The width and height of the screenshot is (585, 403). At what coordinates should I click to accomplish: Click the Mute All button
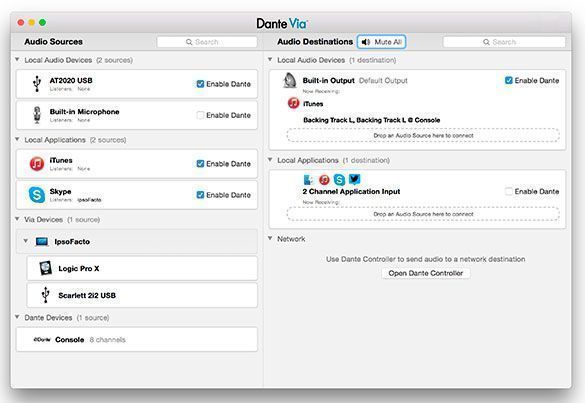(x=381, y=42)
